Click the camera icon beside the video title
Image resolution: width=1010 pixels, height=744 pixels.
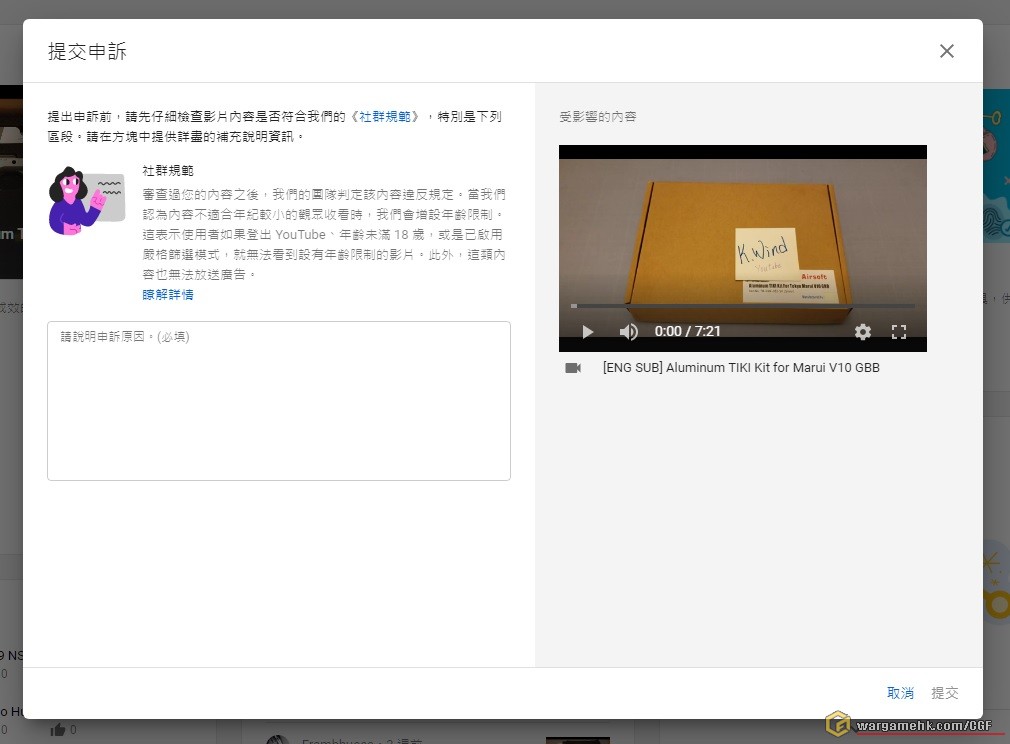(573, 368)
